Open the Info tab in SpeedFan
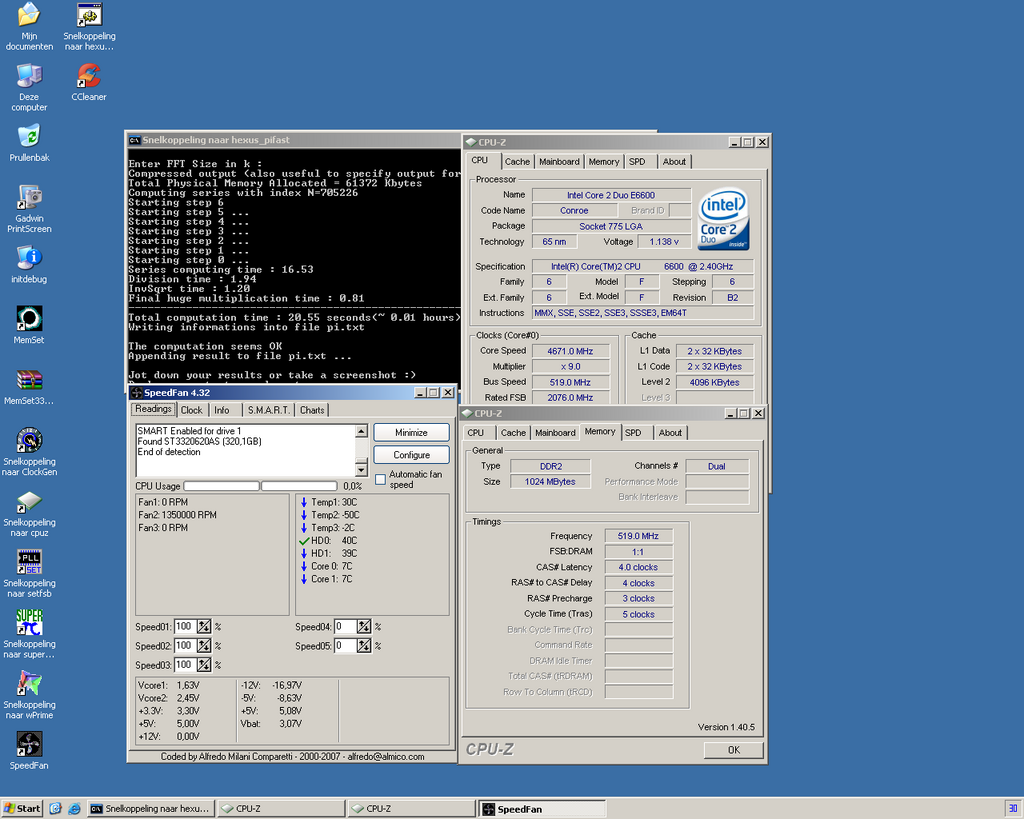The image size is (1024, 819). [x=222, y=410]
